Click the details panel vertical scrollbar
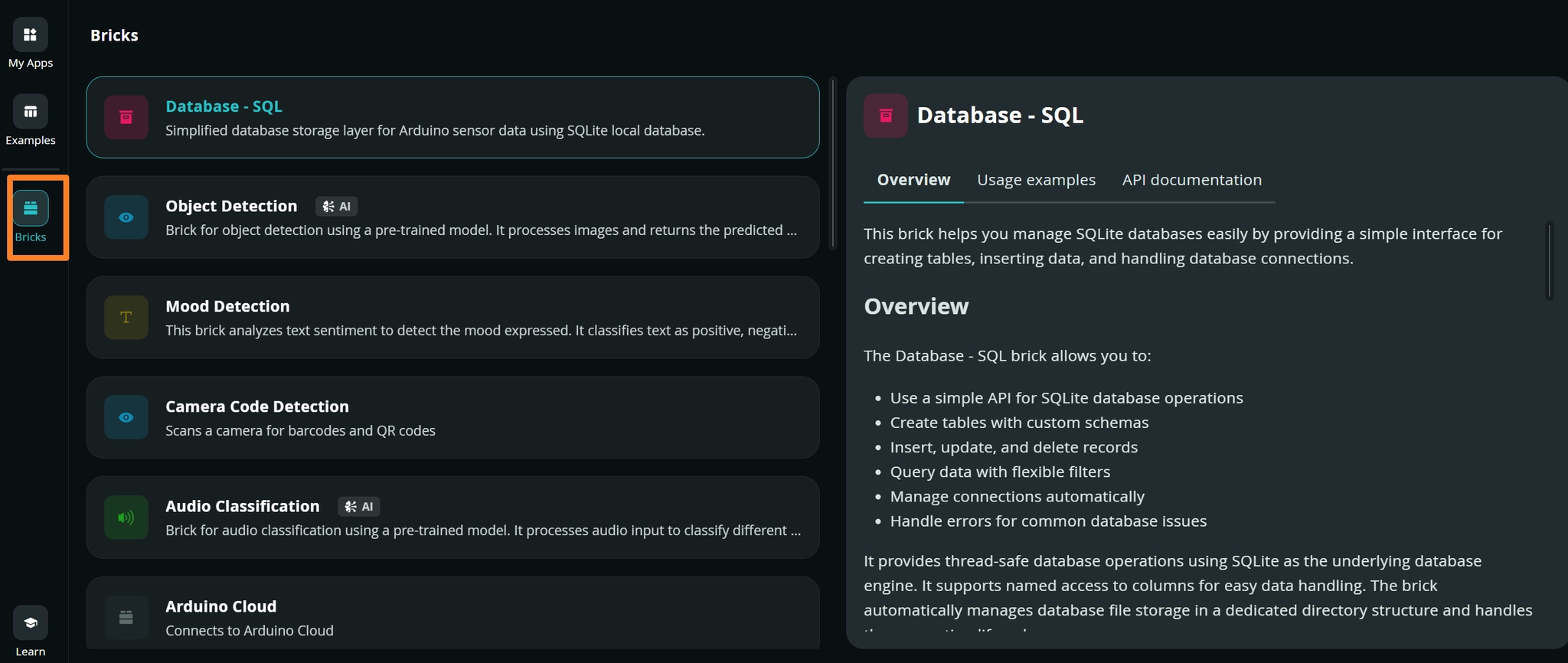This screenshot has width=1568, height=663. click(1549, 260)
